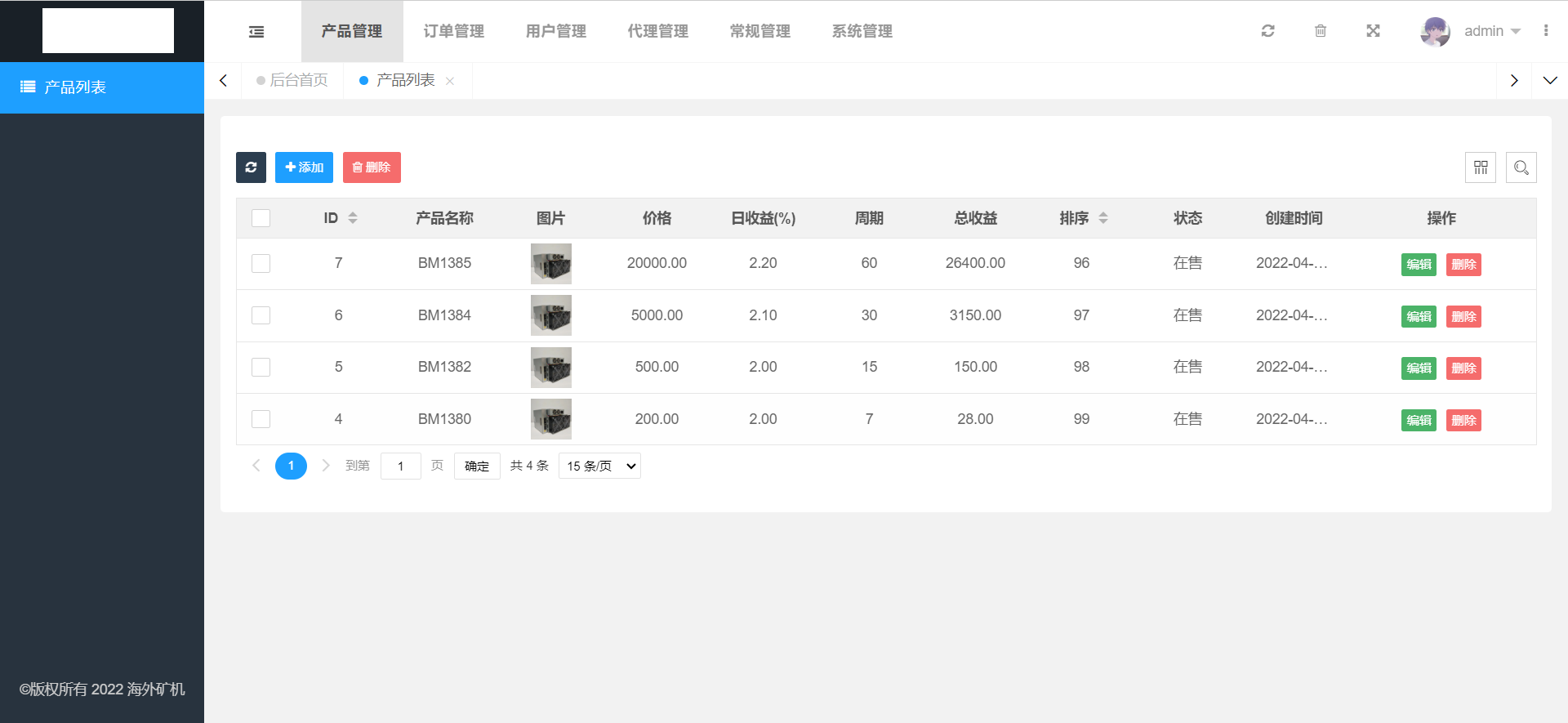Image resolution: width=1568 pixels, height=723 pixels.
Task: Click the total income cell 3150.00
Action: click(x=975, y=315)
